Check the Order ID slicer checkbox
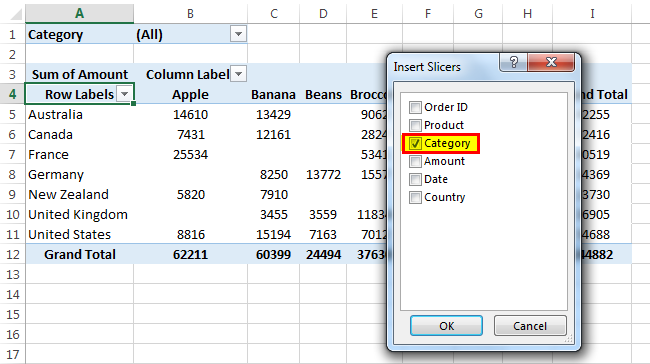Screen dimensions: 650x364 tap(415, 107)
